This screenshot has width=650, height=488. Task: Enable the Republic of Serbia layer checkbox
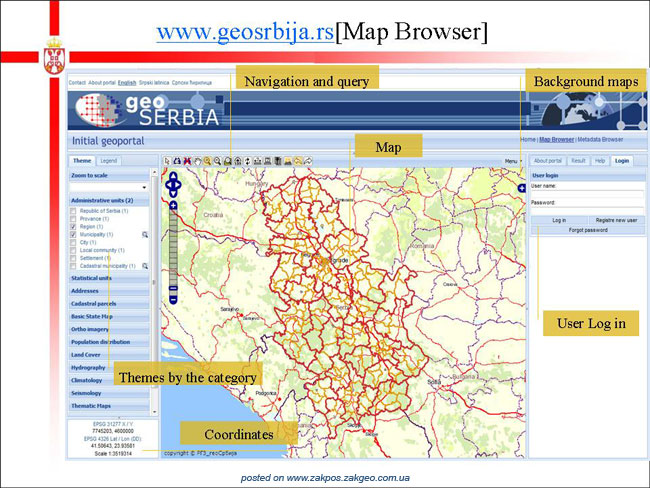tap(73, 211)
